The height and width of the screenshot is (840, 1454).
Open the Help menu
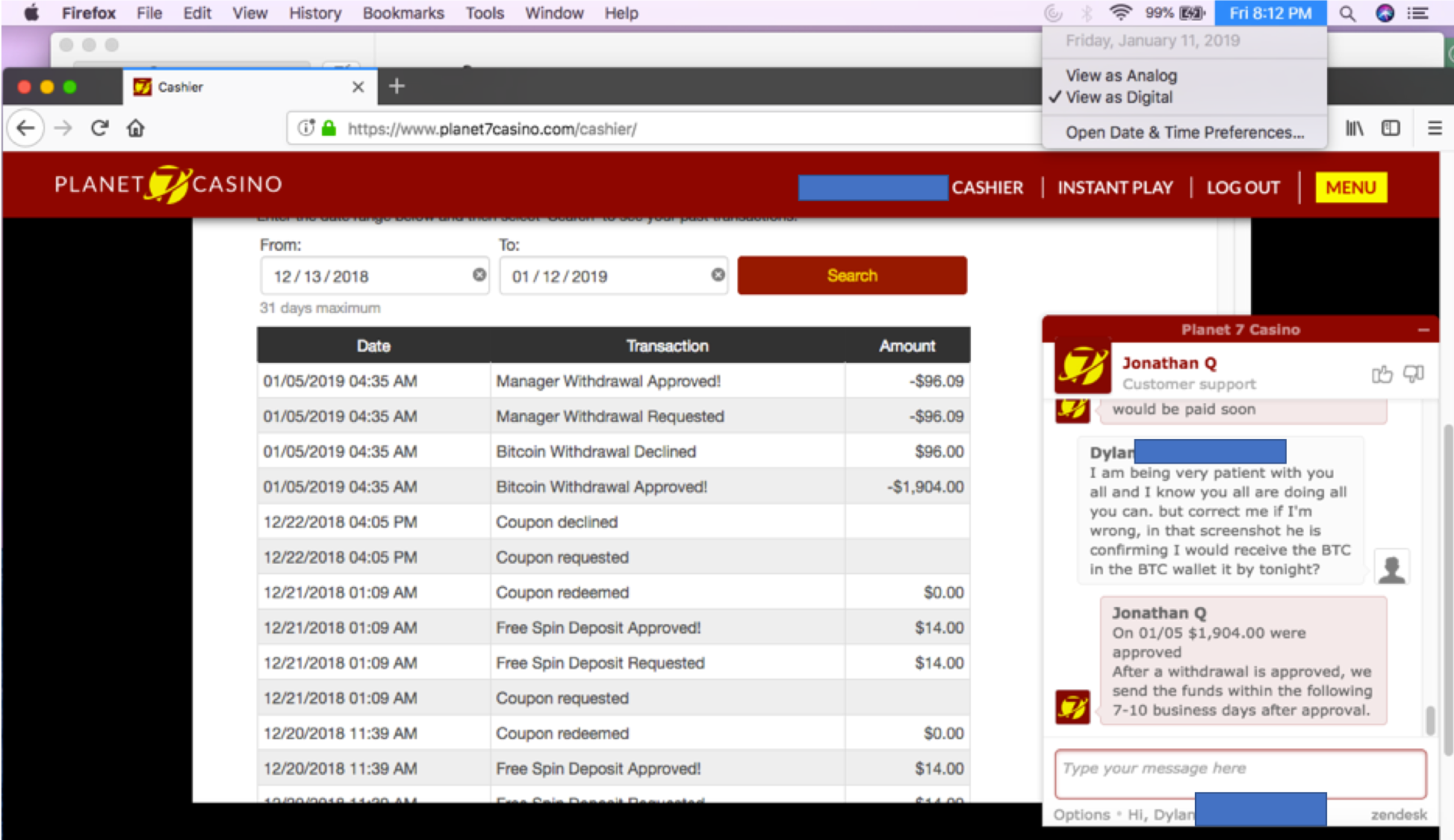tap(621, 13)
